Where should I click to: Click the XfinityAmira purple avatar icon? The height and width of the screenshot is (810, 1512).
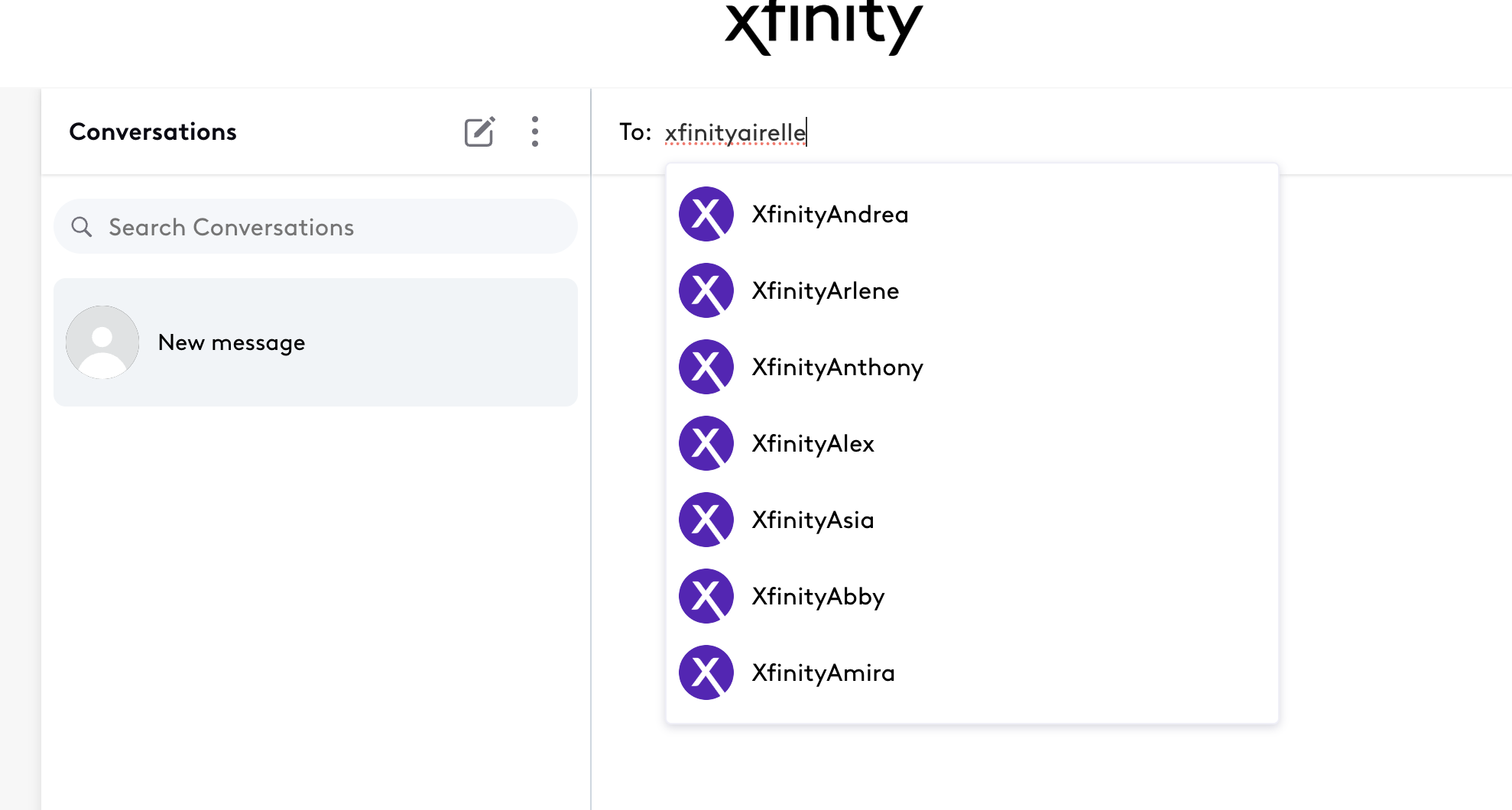706,672
